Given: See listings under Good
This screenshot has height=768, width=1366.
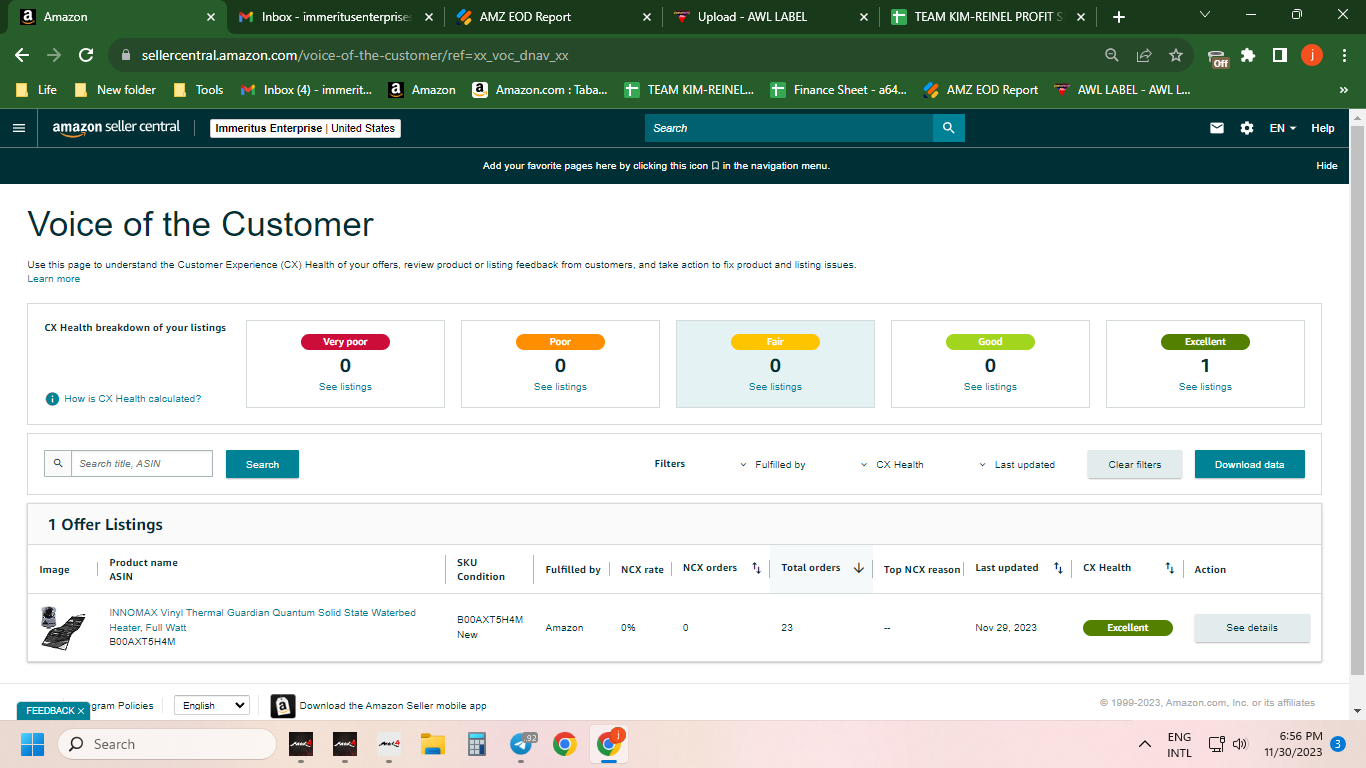Looking at the screenshot, I should pyautogui.click(x=990, y=387).
